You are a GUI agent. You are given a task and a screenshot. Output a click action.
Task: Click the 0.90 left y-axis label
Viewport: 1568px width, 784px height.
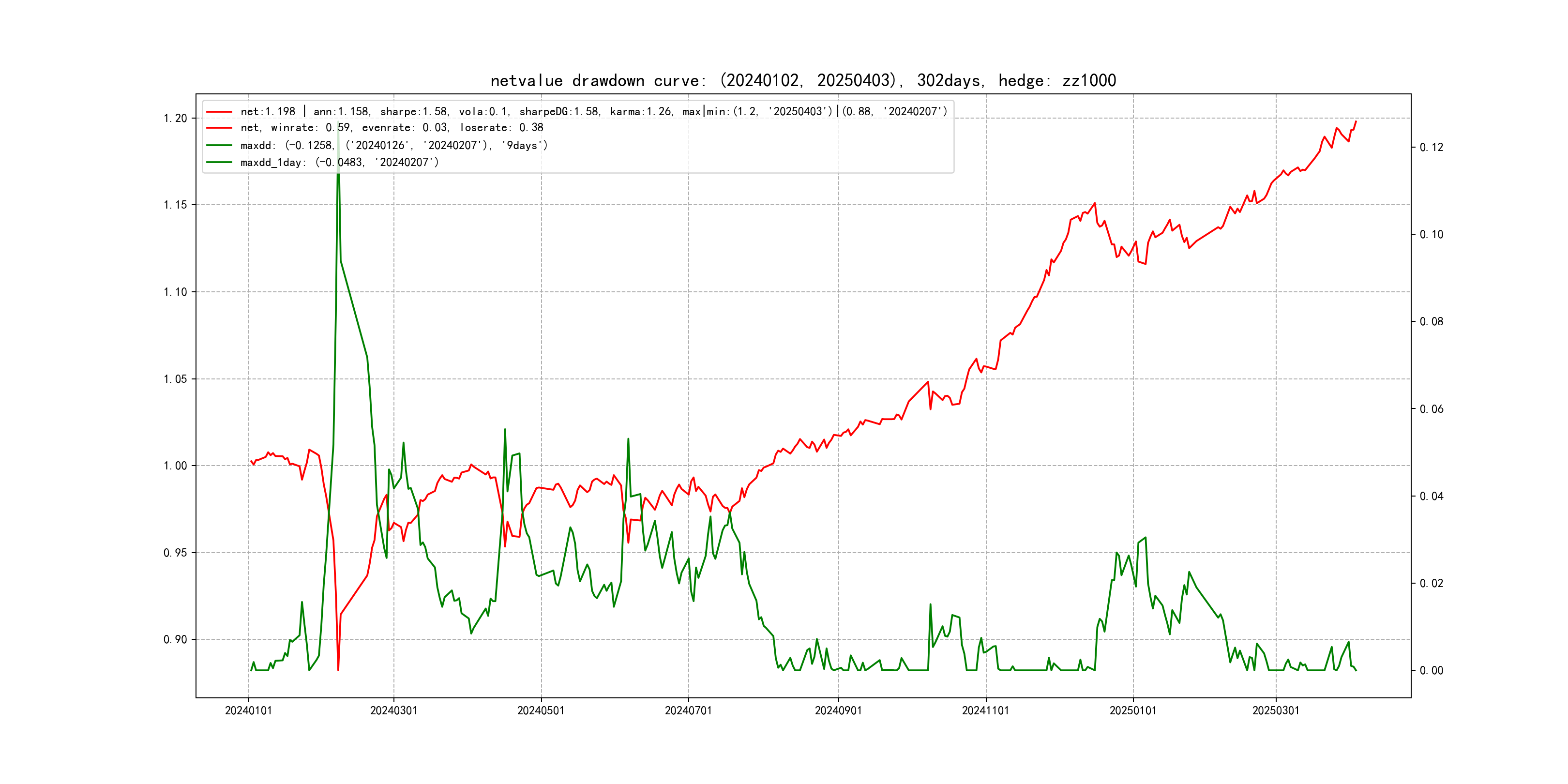click(x=175, y=640)
